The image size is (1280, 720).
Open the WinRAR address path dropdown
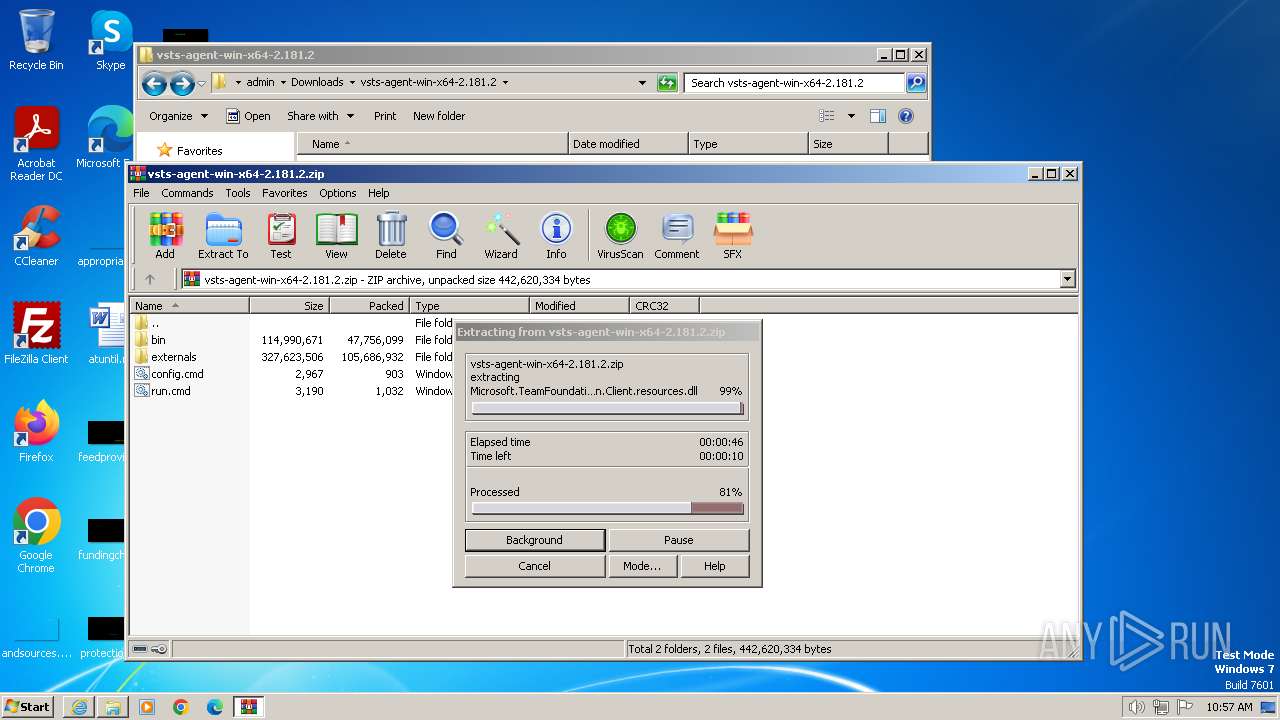click(x=1067, y=280)
